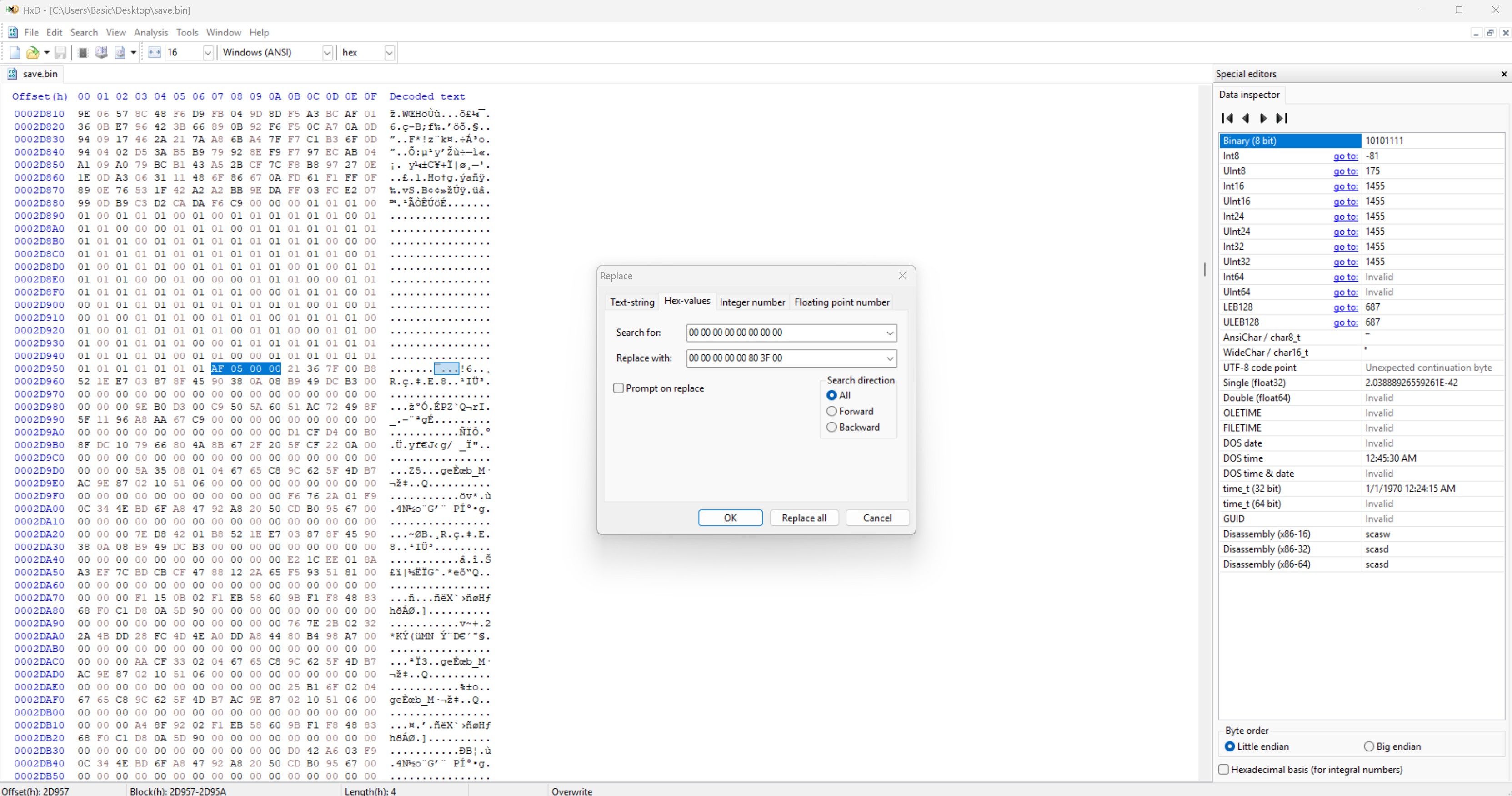Jump to last byte in Data inspector
This screenshot has height=796, width=1512.
[x=1282, y=118]
